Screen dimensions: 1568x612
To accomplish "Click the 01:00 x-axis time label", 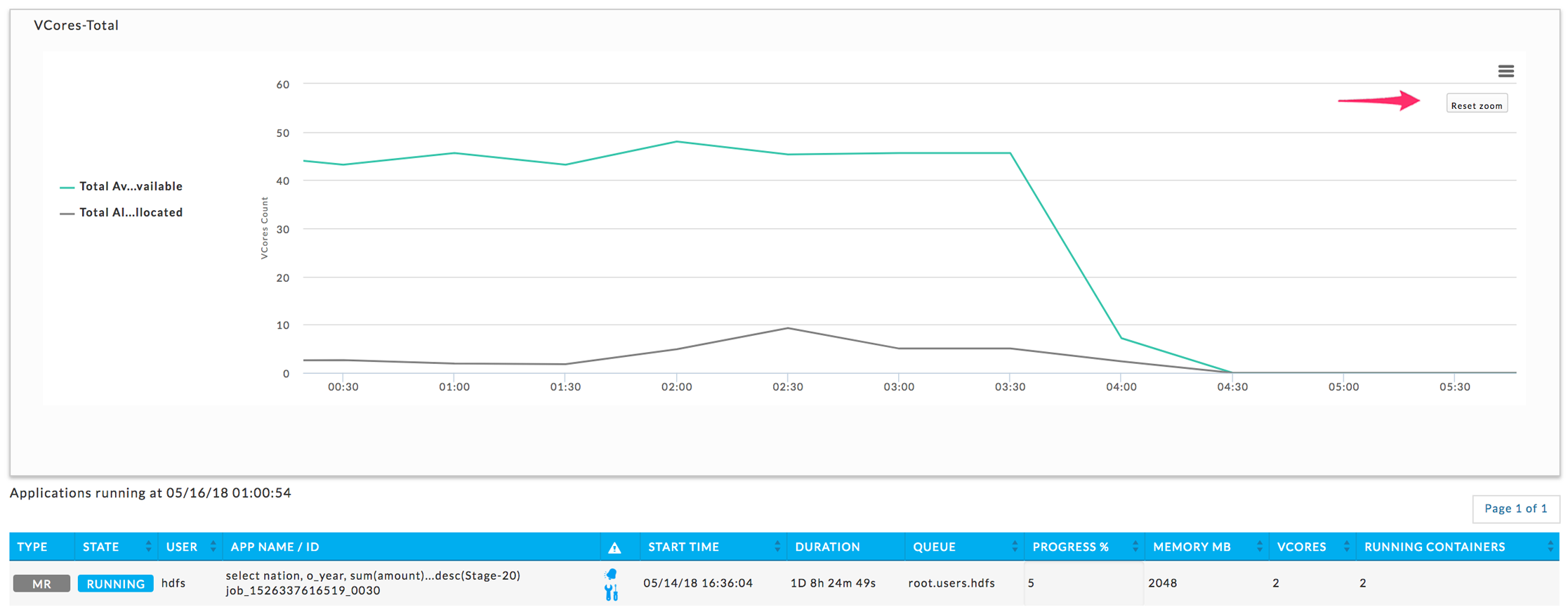I will pyautogui.click(x=454, y=387).
